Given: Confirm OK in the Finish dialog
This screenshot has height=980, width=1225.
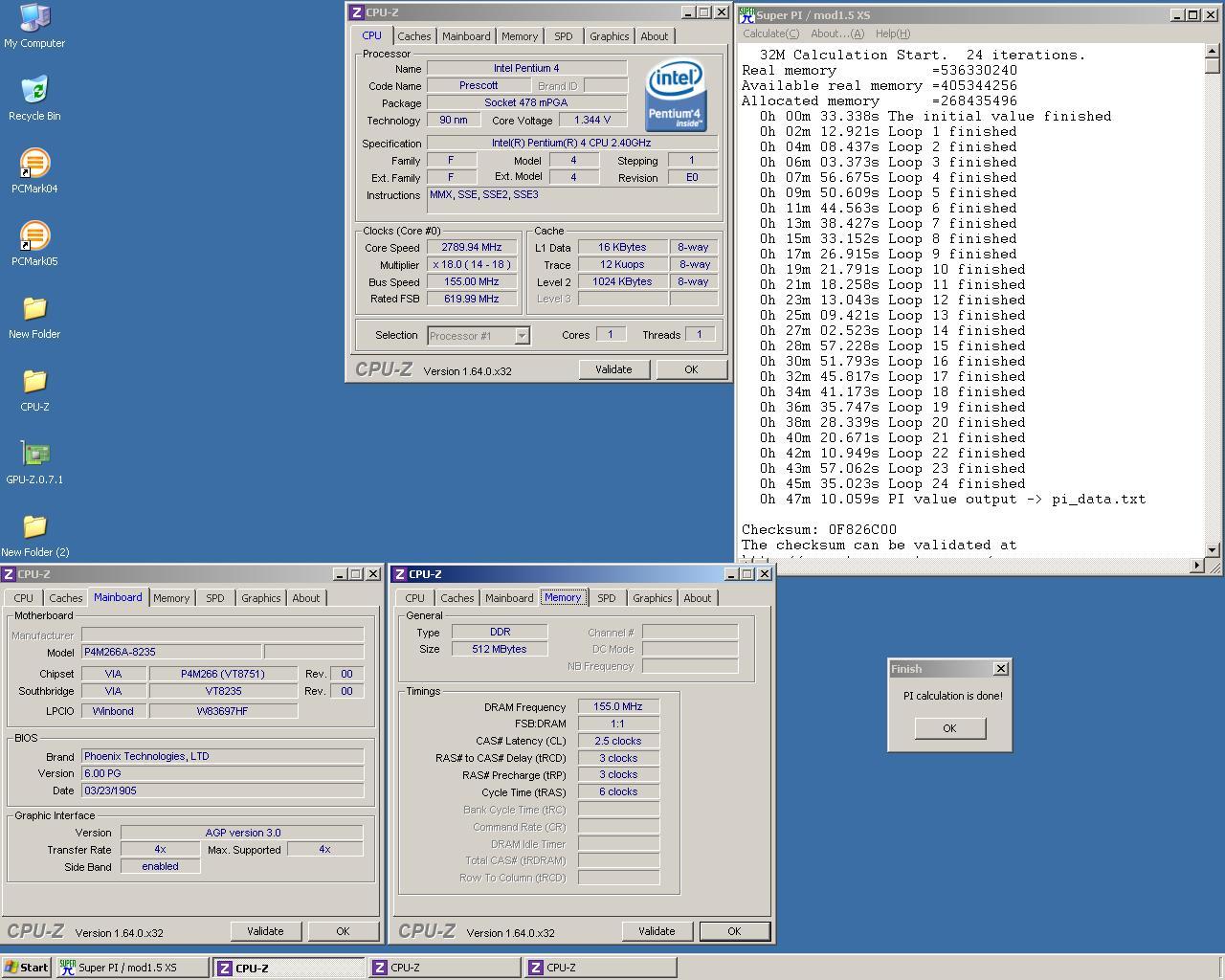Looking at the screenshot, I should 949,728.
